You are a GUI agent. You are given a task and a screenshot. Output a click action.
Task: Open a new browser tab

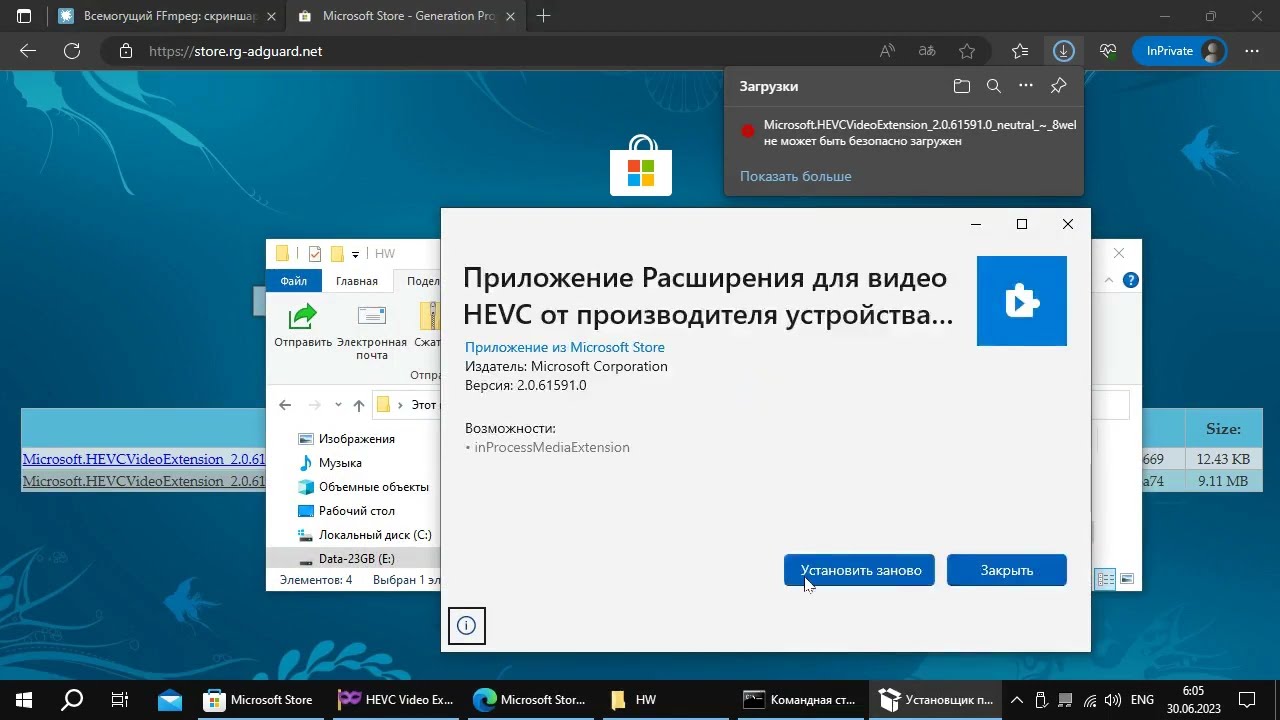543,16
